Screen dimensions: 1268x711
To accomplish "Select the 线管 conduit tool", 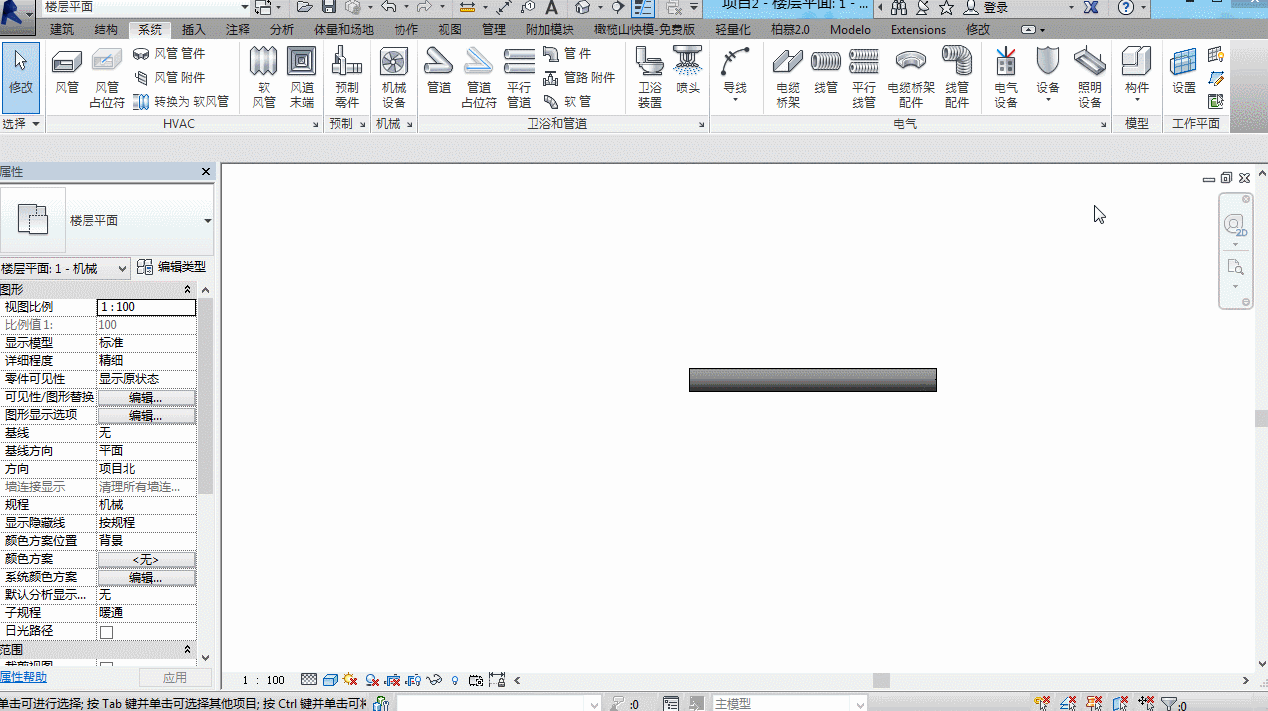I will pos(826,71).
